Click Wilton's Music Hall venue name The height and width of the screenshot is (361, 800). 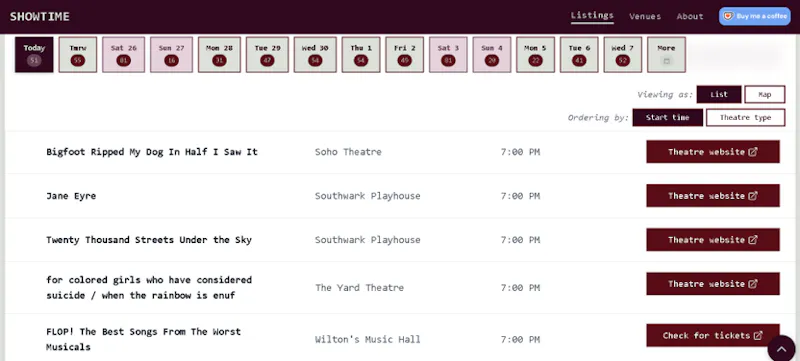367,340
